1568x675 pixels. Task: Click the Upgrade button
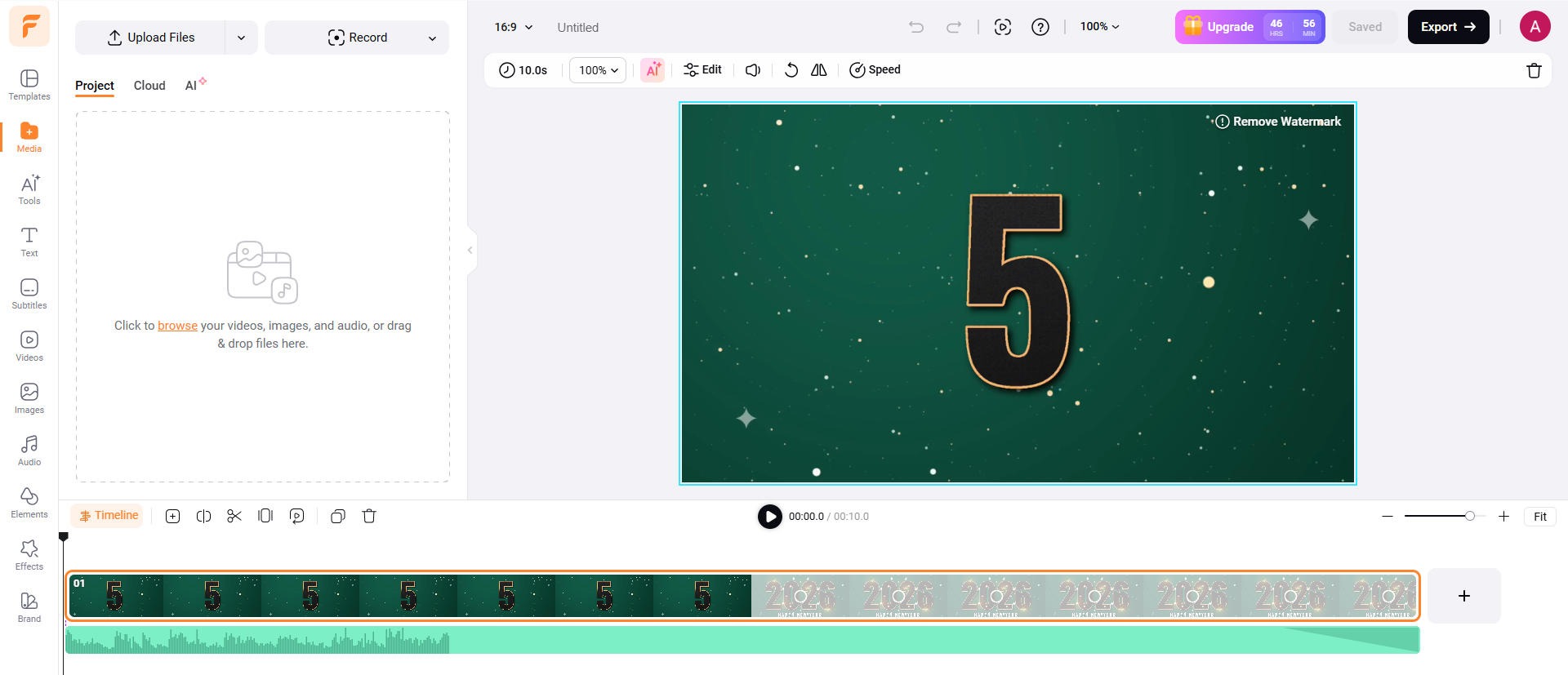coord(1249,27)
